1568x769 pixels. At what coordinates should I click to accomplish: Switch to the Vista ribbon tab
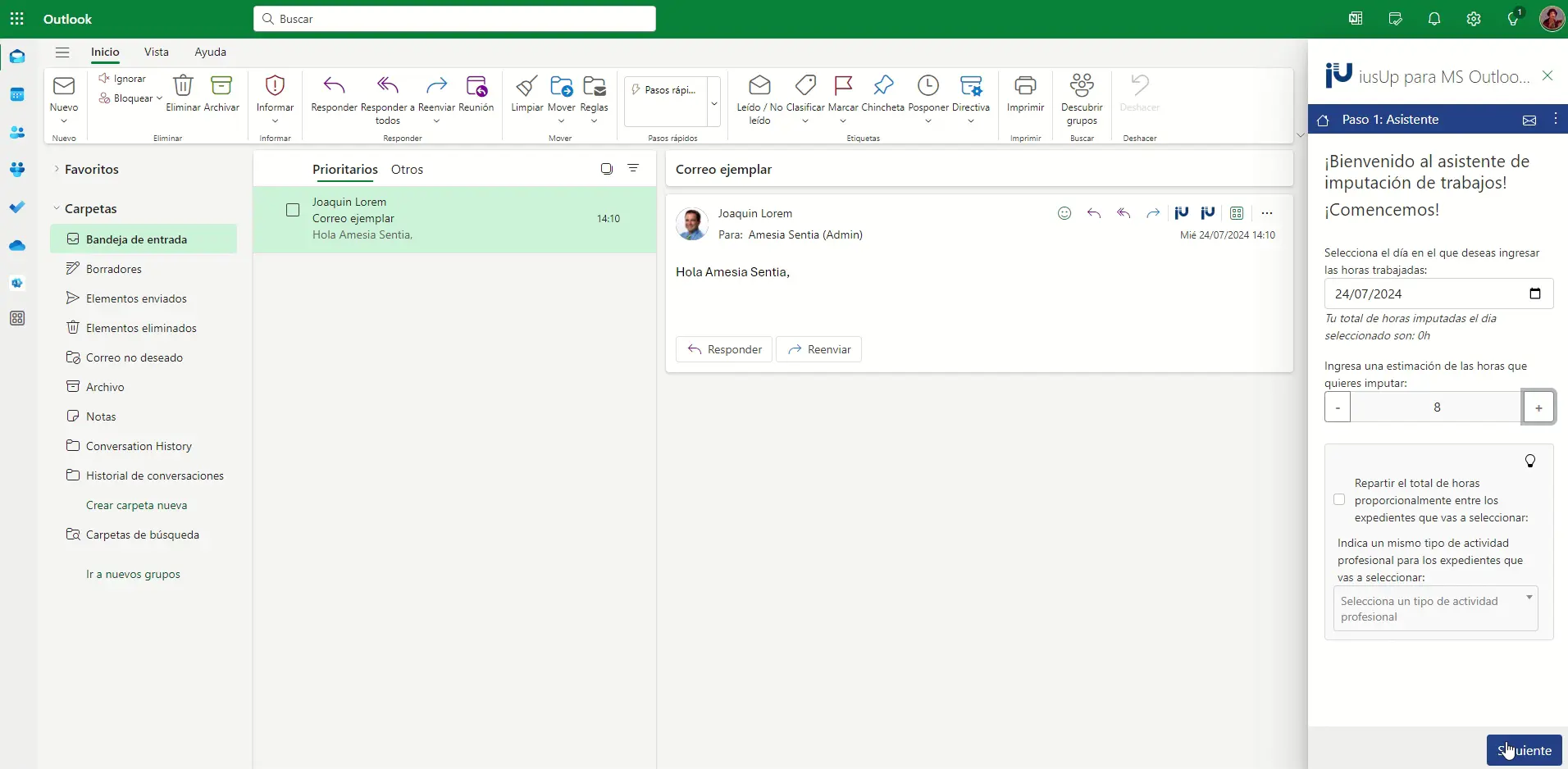pyautogui.click(x=156, y=52)
